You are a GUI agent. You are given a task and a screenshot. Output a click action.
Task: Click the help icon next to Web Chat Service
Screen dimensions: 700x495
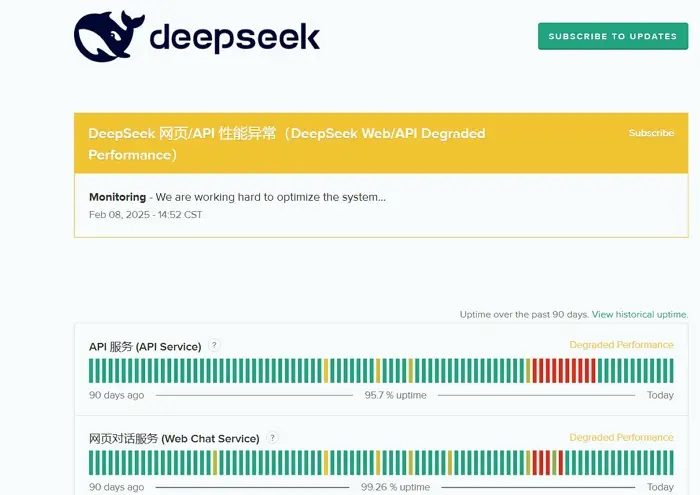(272, 437)
